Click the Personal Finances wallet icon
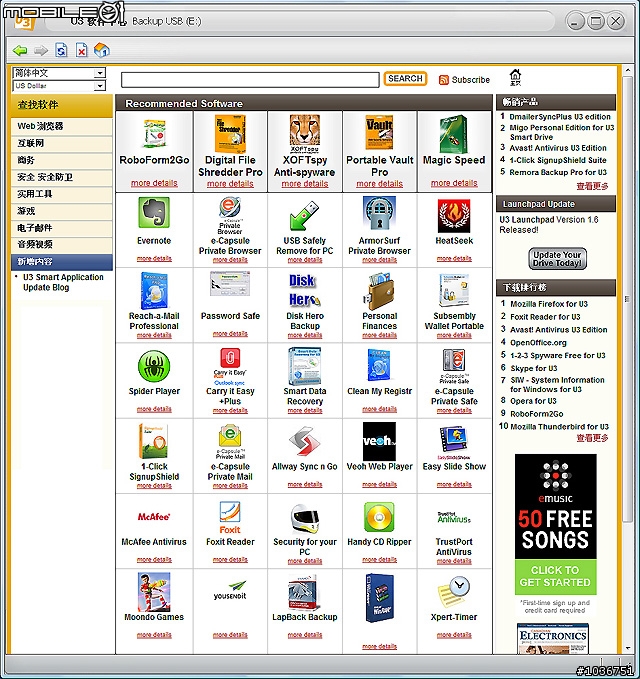Screen dimensions: 640x679 pyautogui.click(x=379, y=289)
